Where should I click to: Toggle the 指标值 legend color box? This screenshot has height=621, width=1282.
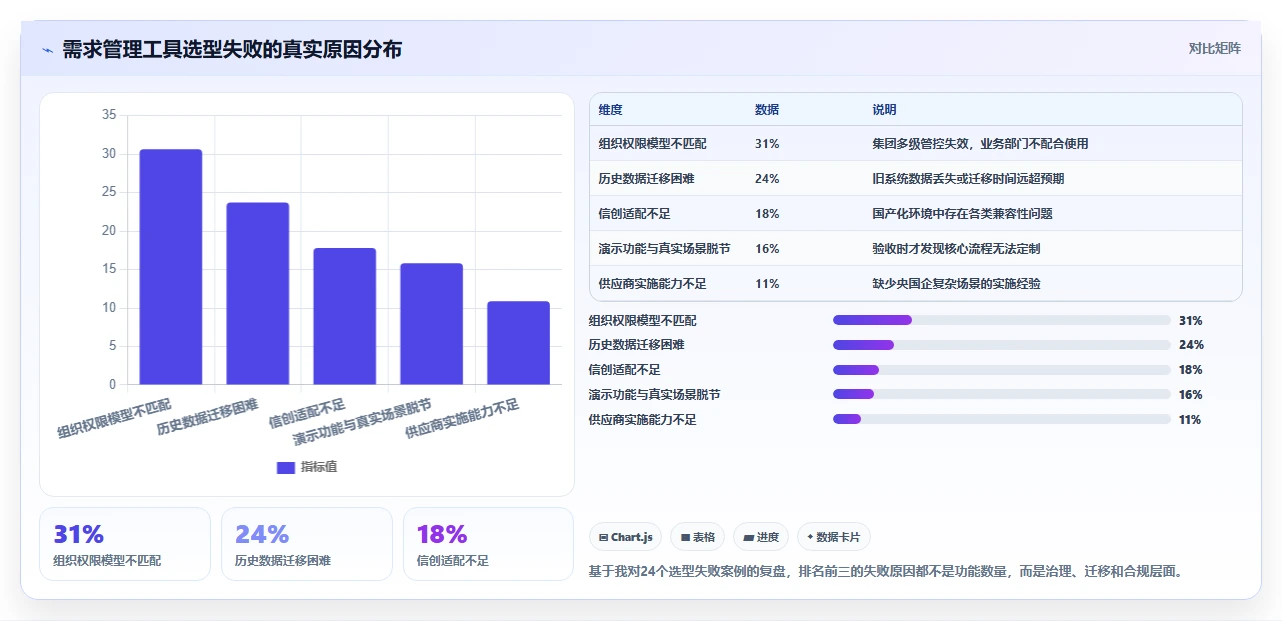point(286,467)
